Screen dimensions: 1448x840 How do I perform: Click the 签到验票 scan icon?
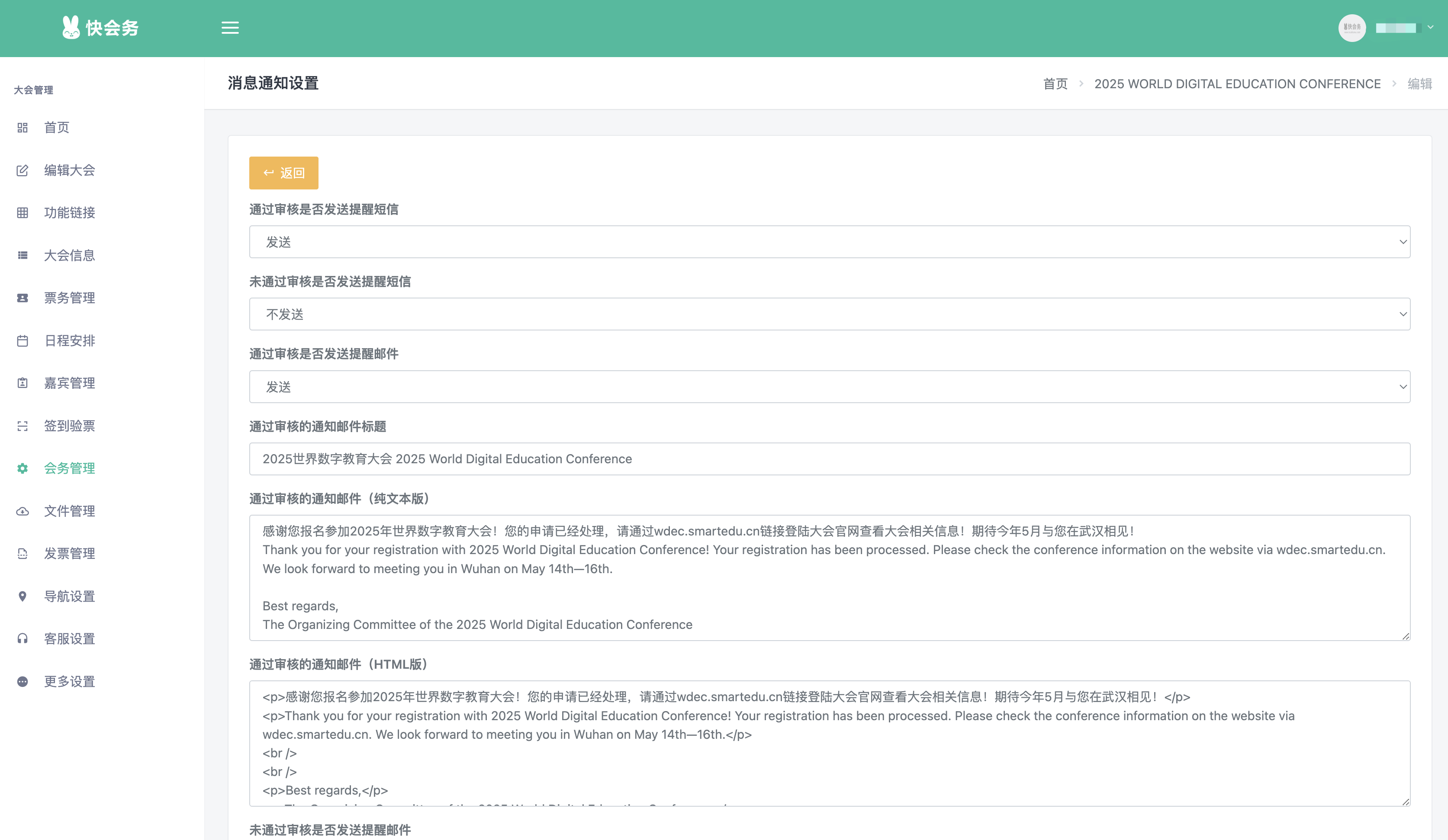point(23,426)
